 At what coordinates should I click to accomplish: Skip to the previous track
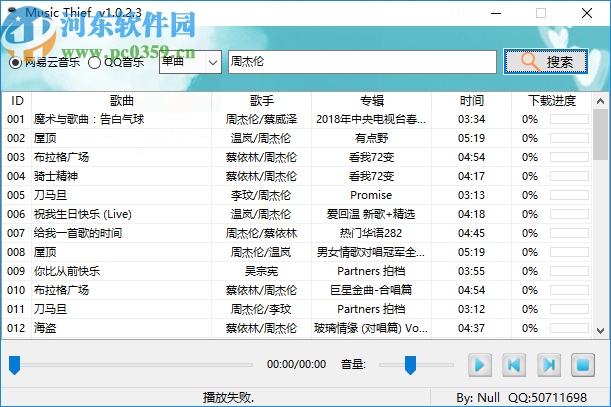pos(514,365)
